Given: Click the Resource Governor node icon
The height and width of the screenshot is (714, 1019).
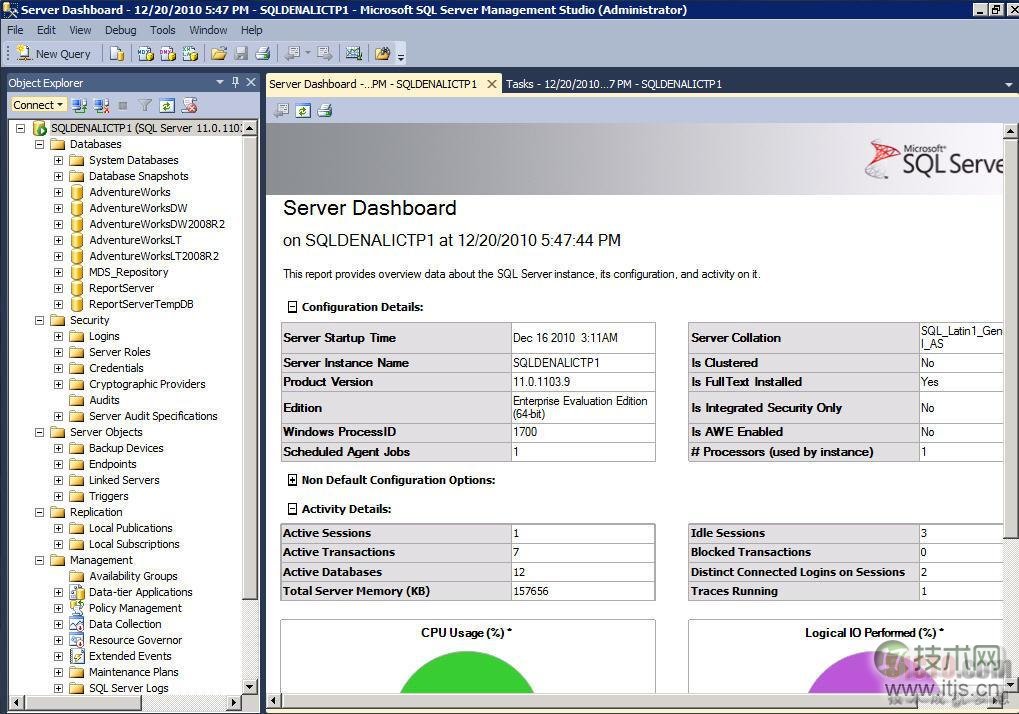Looking at the screenshot, I should [77, 640].
